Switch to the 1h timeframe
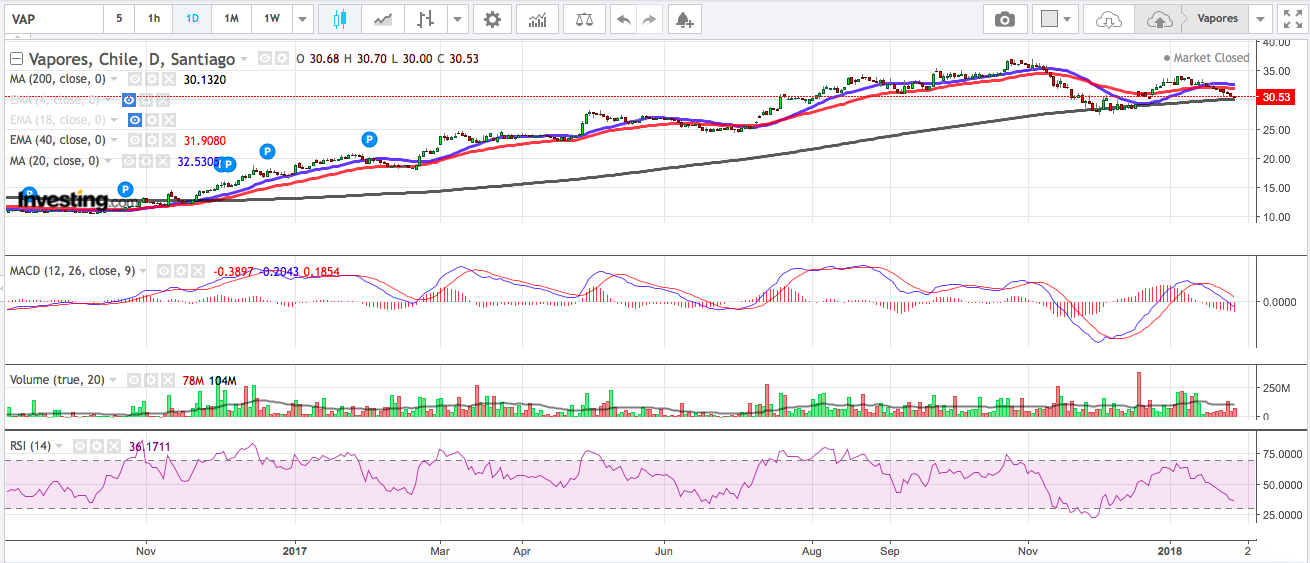1310x563 pixels. [153, 19]
